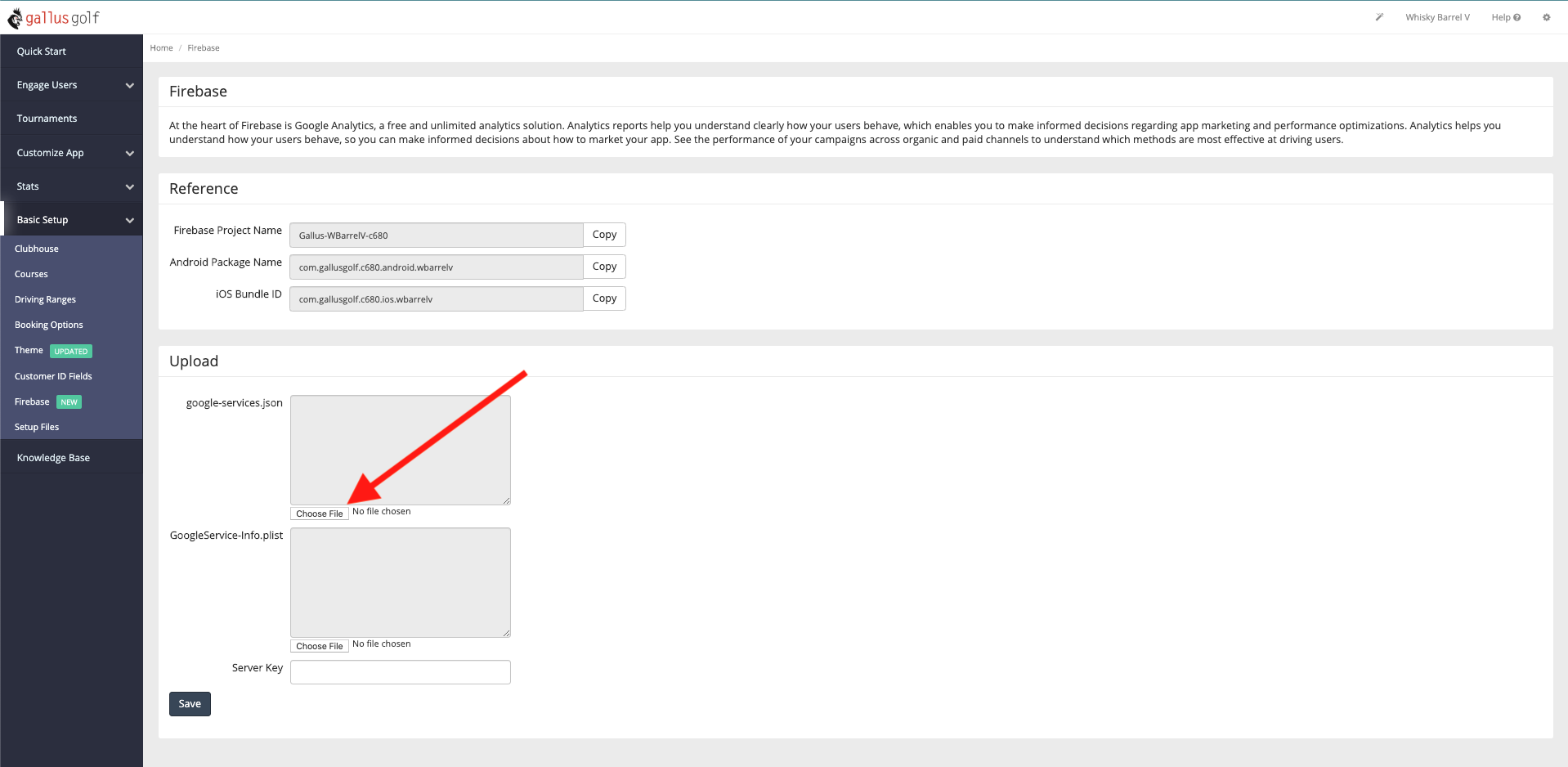Open the settings gear icon

(x=1546, y=17)
